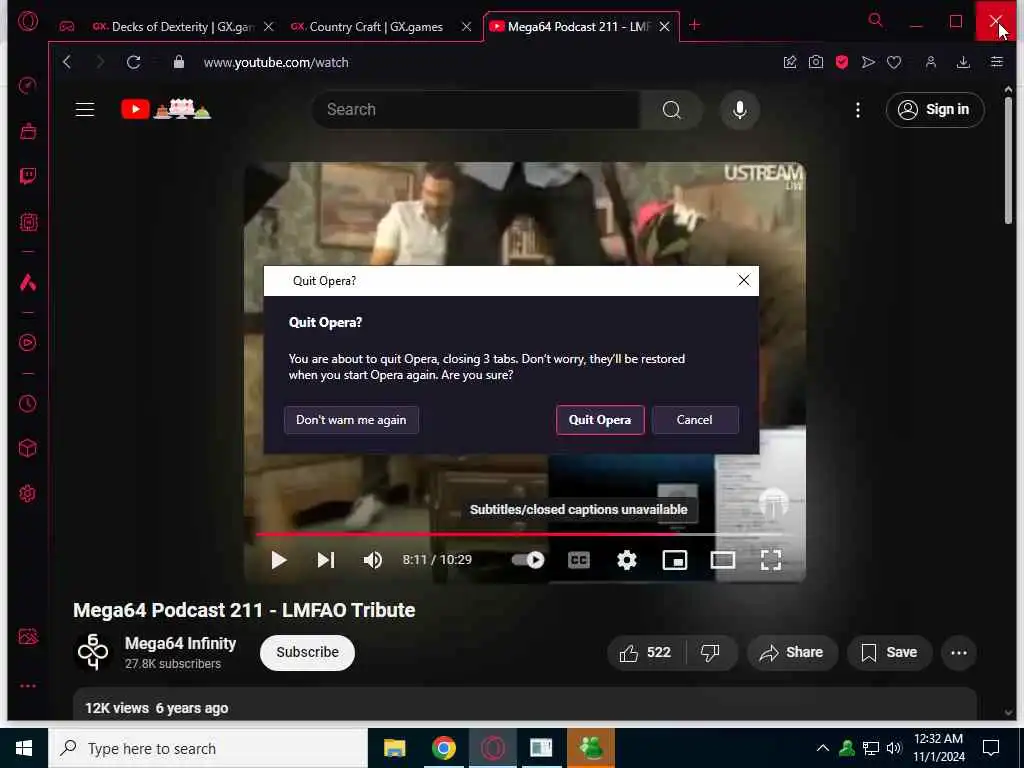Dislike the video
Viewport: 1024px width, 768px height.
pyautogui.click(x=711, y=652)
